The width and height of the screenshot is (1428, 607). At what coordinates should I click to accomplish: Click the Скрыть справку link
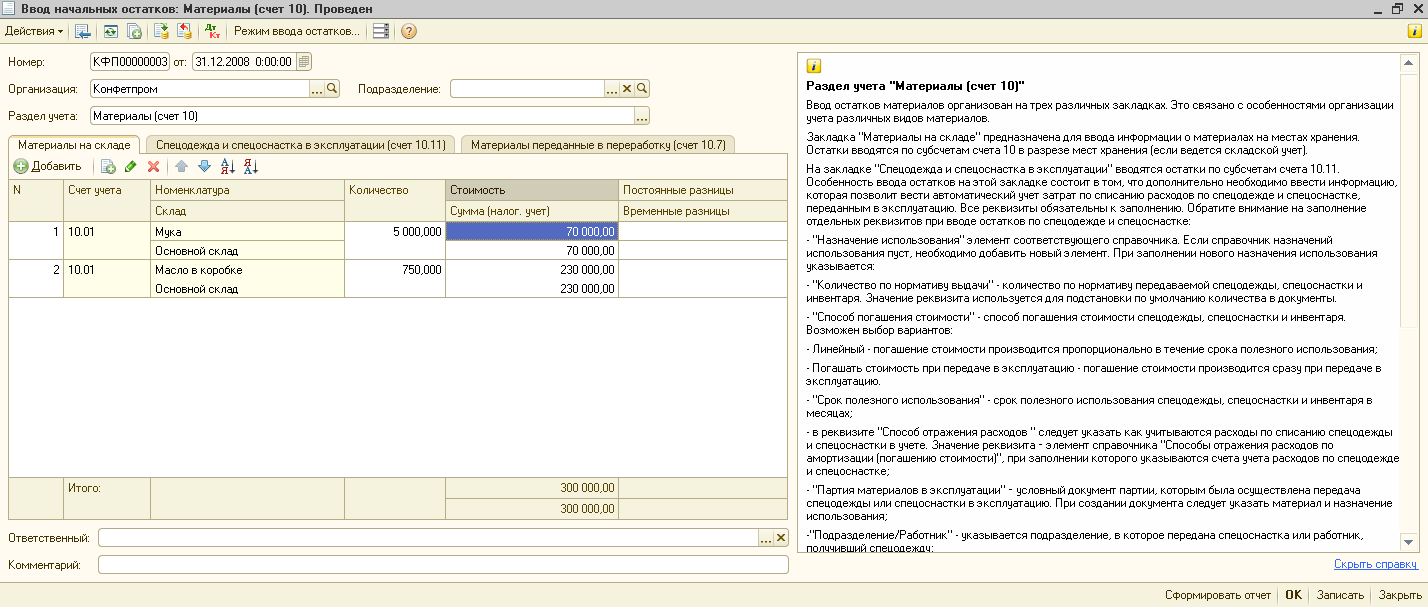(1375, 564)
